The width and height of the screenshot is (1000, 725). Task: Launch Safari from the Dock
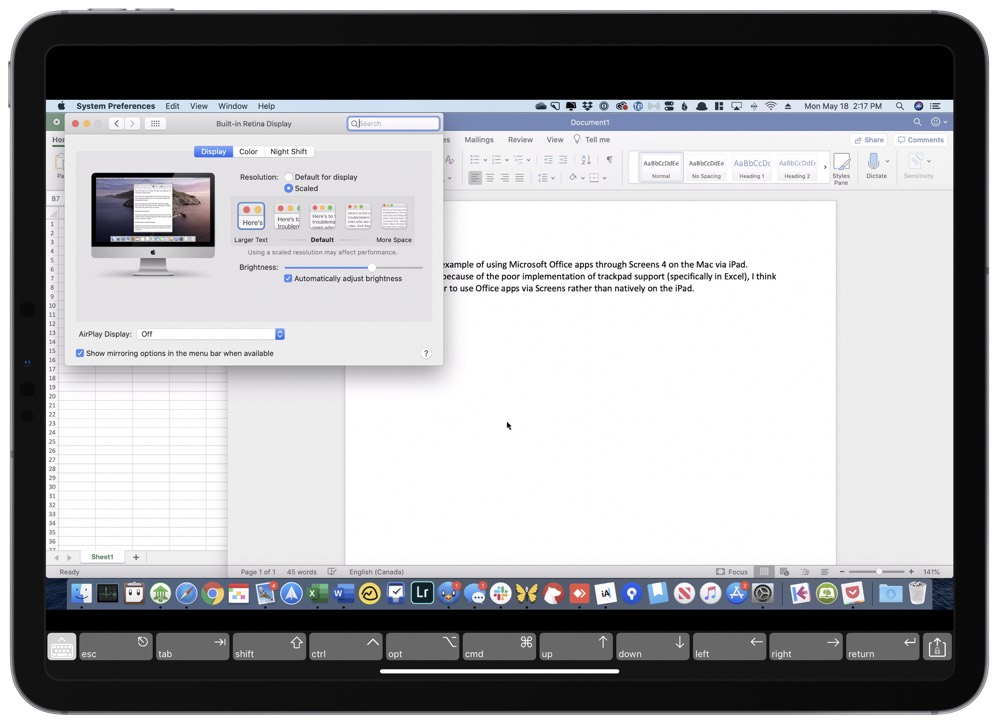186,594
